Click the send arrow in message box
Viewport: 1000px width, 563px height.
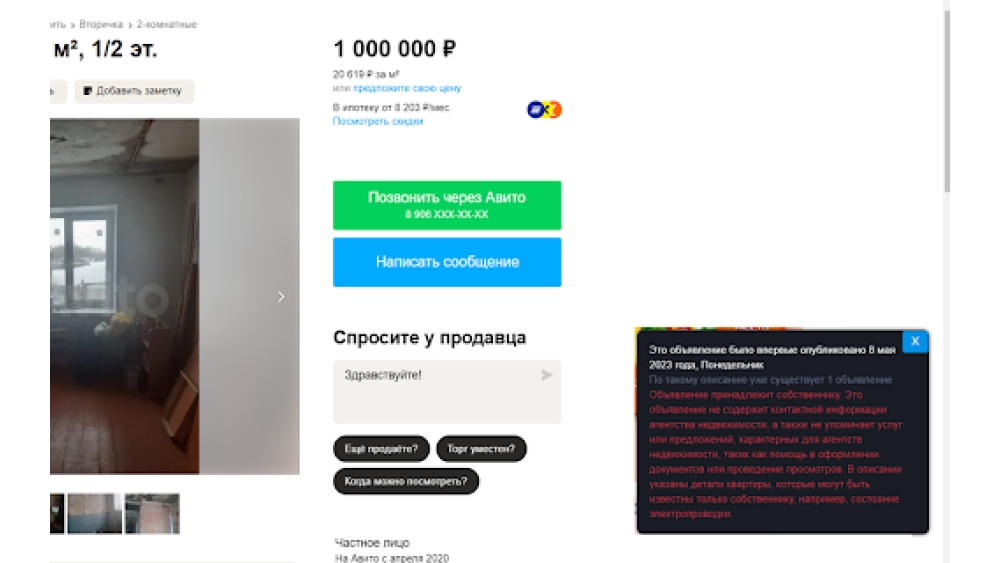pyautogui.click(x=546, y=375)
